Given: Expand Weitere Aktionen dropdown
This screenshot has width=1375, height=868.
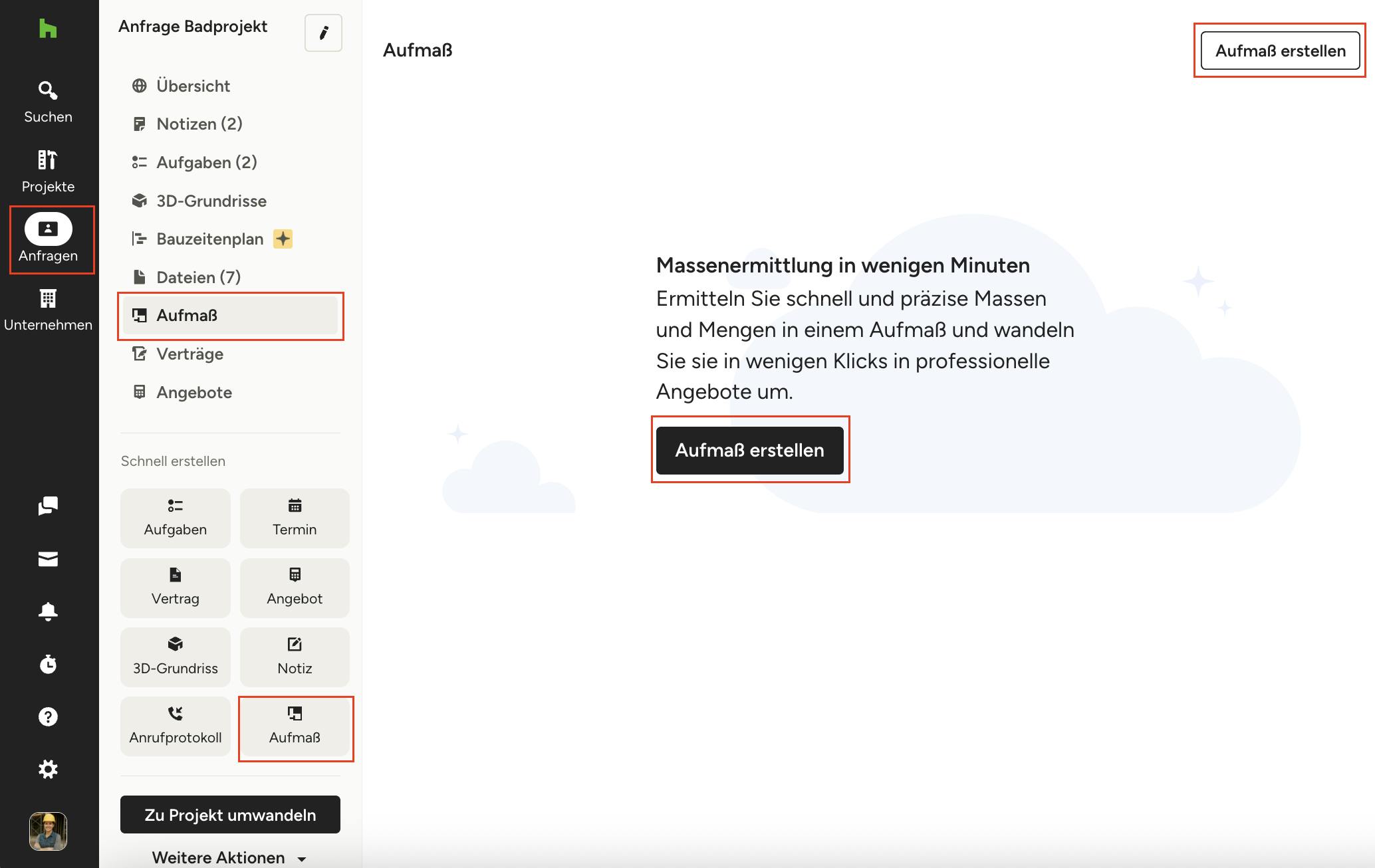Looking at the screenshot, I should [x=229, y=857].
